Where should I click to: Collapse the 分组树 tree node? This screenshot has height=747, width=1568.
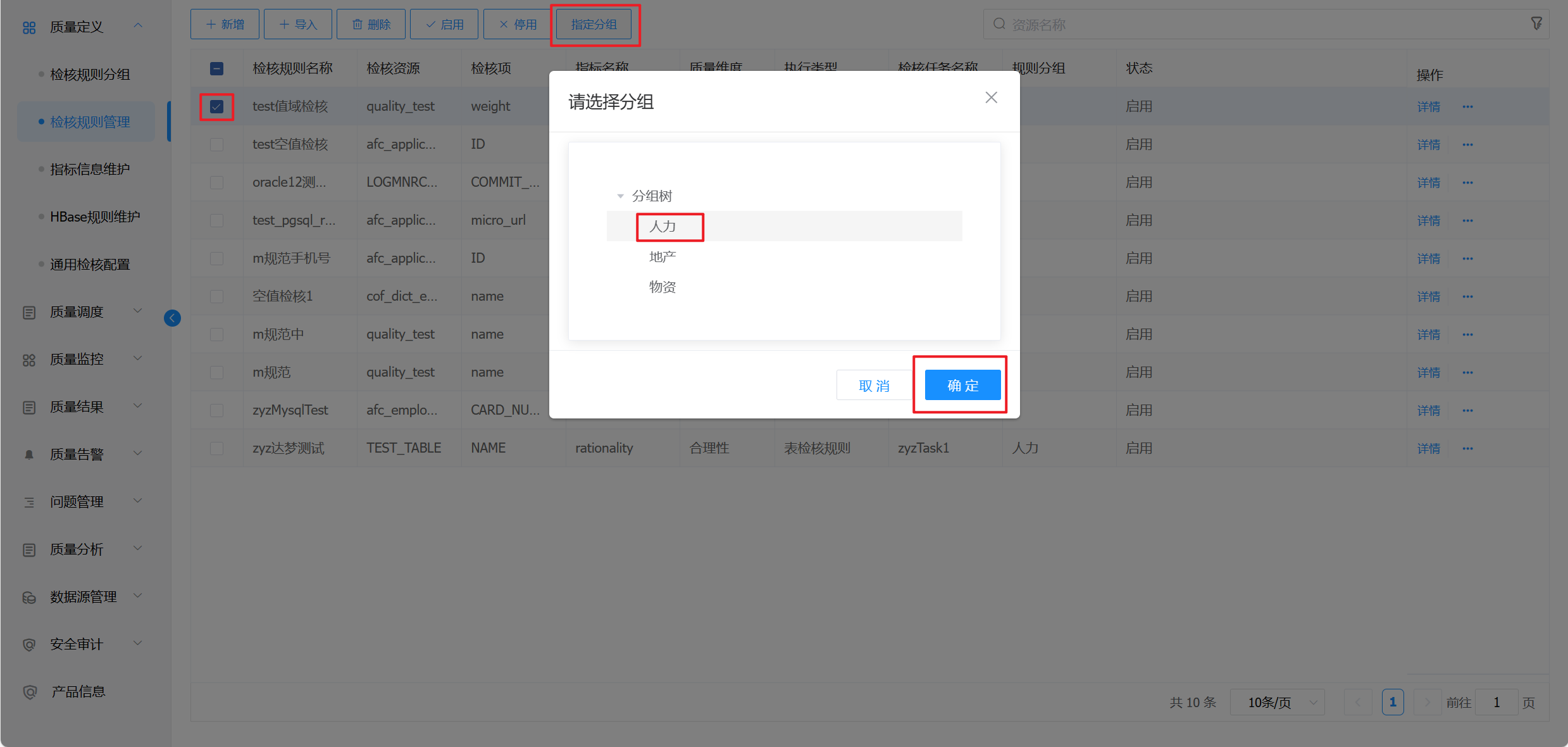[620, 196]
